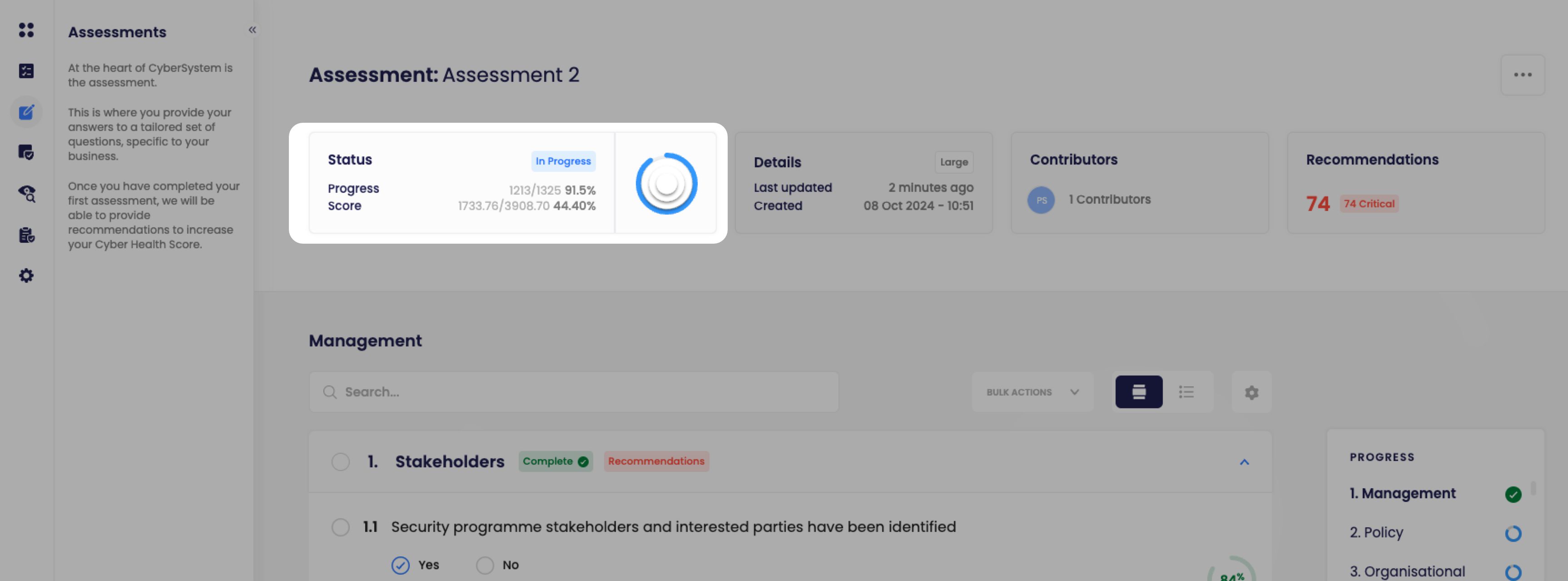Switch to list view layout
This screenshot has height=581, width=1568.
(x=1186, y=391)
